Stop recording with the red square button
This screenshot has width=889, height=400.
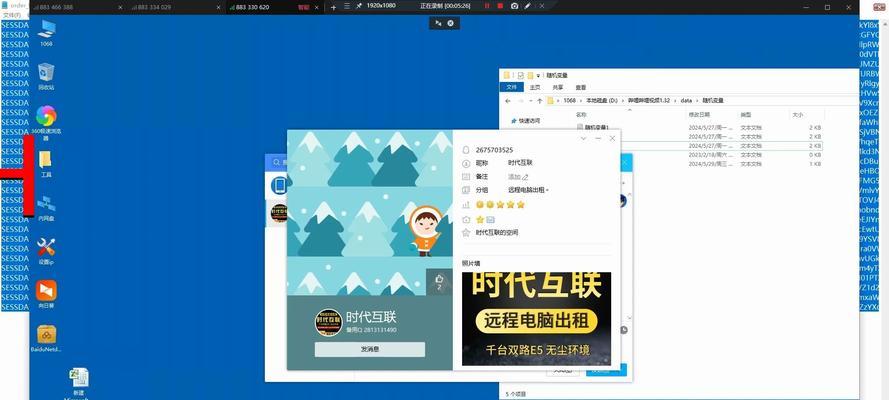point(500,6)
